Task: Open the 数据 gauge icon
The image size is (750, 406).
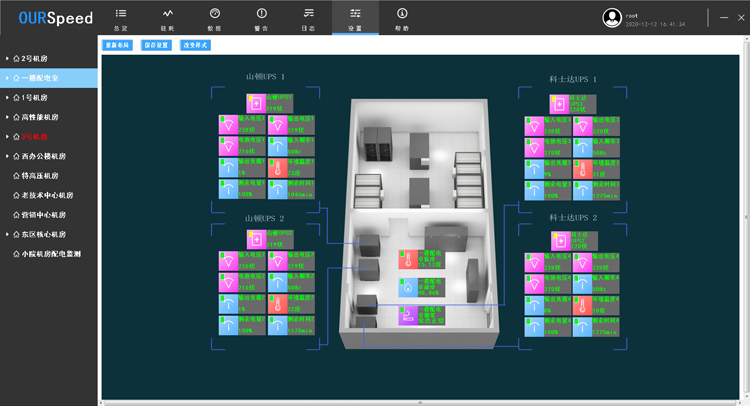Action: tap(214, 18)
